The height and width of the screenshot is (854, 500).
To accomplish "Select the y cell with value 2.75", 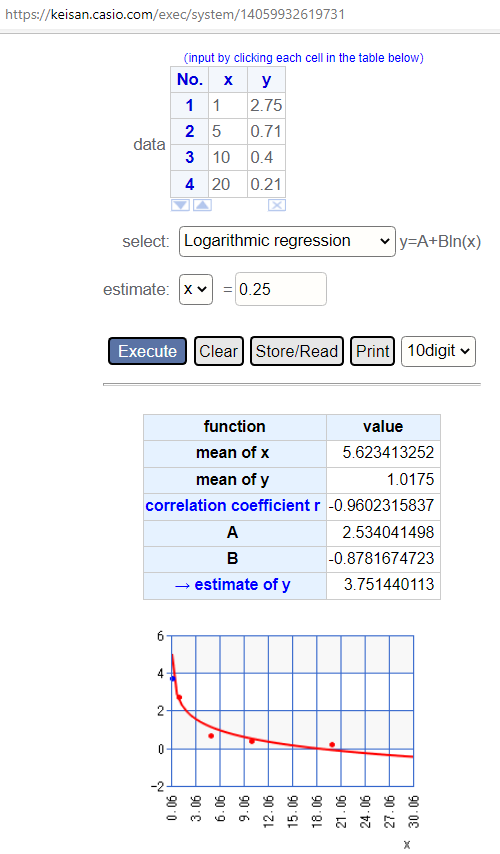I will (x=266, y=105).
